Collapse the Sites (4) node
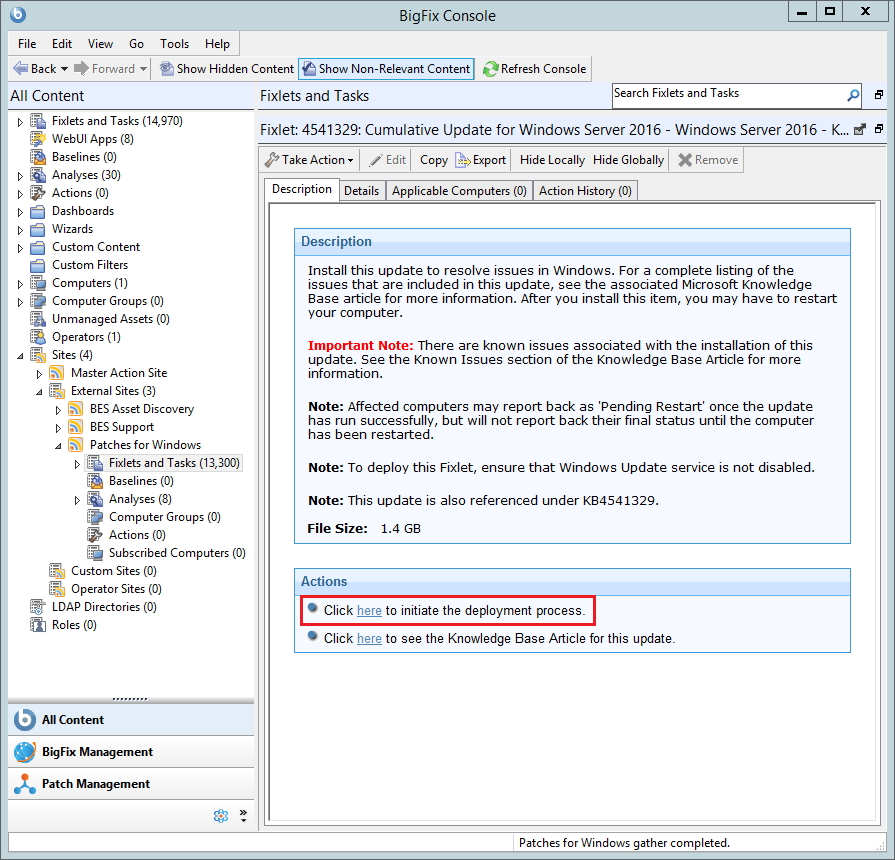Screen dimensions: 895x860 click(20, 356)
